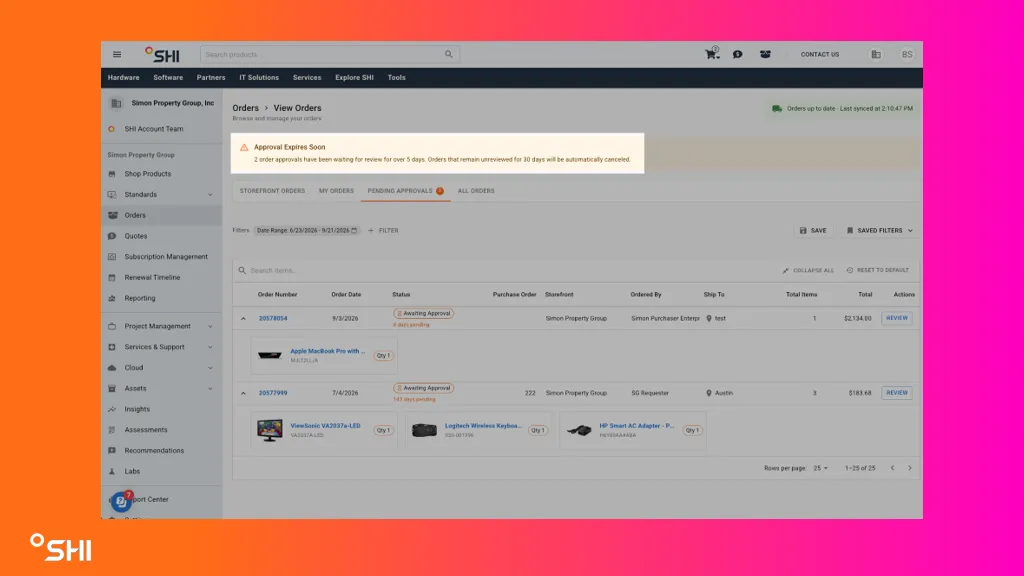Expand the Assets sidebar section
The height and width of the screenshot is (576, 1024).
pos(210,389)
